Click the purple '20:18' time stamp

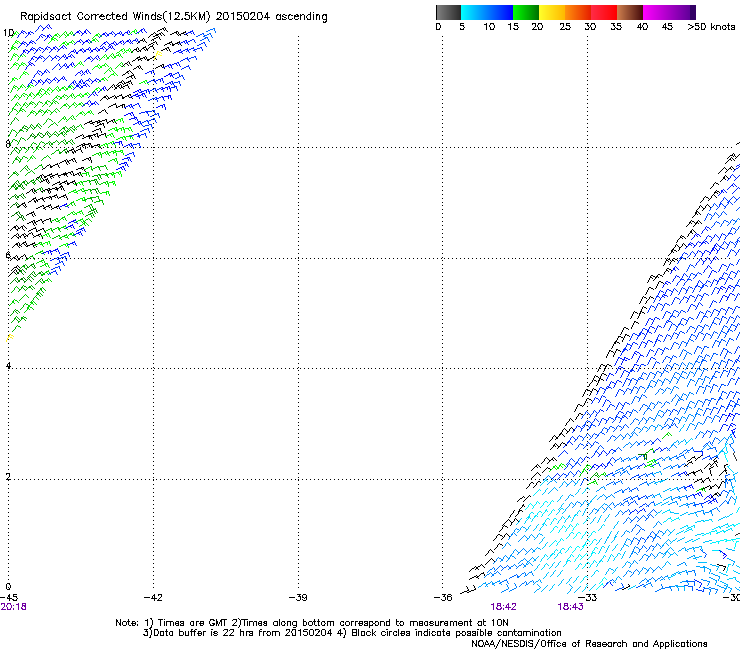point(13,607)
